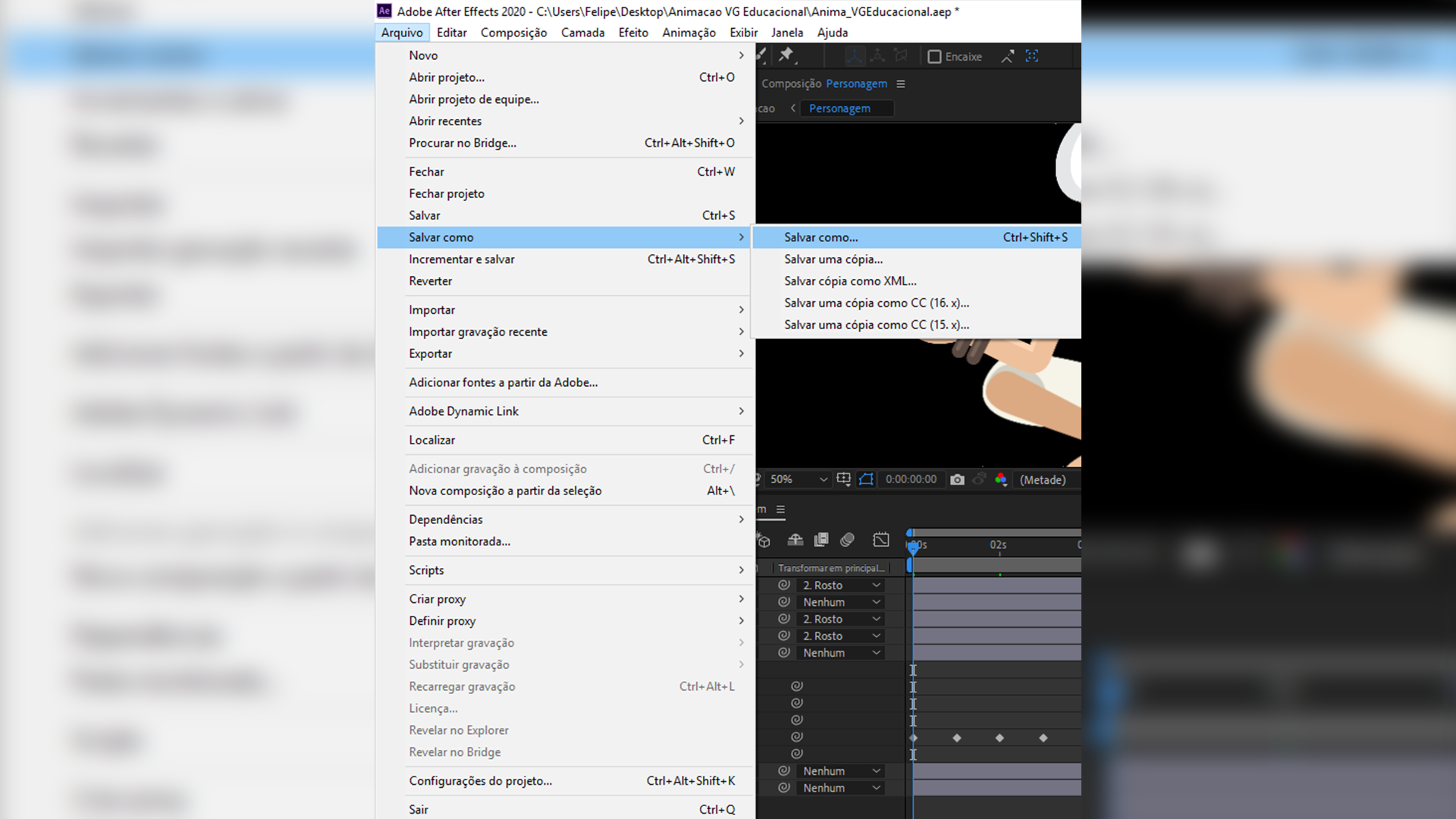Select the local axis mode icon
This screenshot has height=819, width=1456.
(x=855, y=56)
